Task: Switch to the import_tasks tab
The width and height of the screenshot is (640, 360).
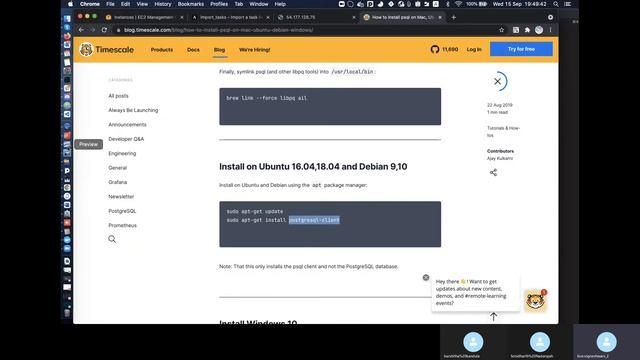Action: pos(230,17)
